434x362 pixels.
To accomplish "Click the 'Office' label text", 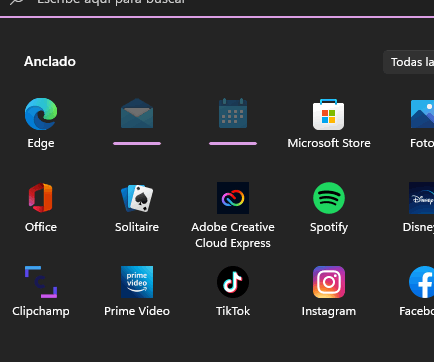I will tap(41, 227).
